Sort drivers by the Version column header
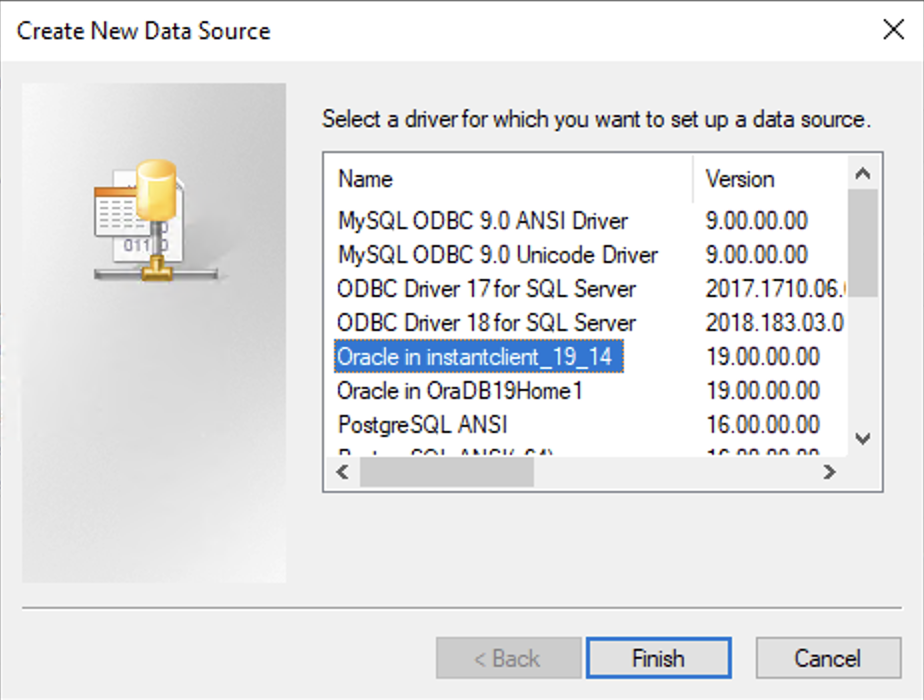Image resolution: width=924 pixels, height=700 pixels. click(770, 179)
